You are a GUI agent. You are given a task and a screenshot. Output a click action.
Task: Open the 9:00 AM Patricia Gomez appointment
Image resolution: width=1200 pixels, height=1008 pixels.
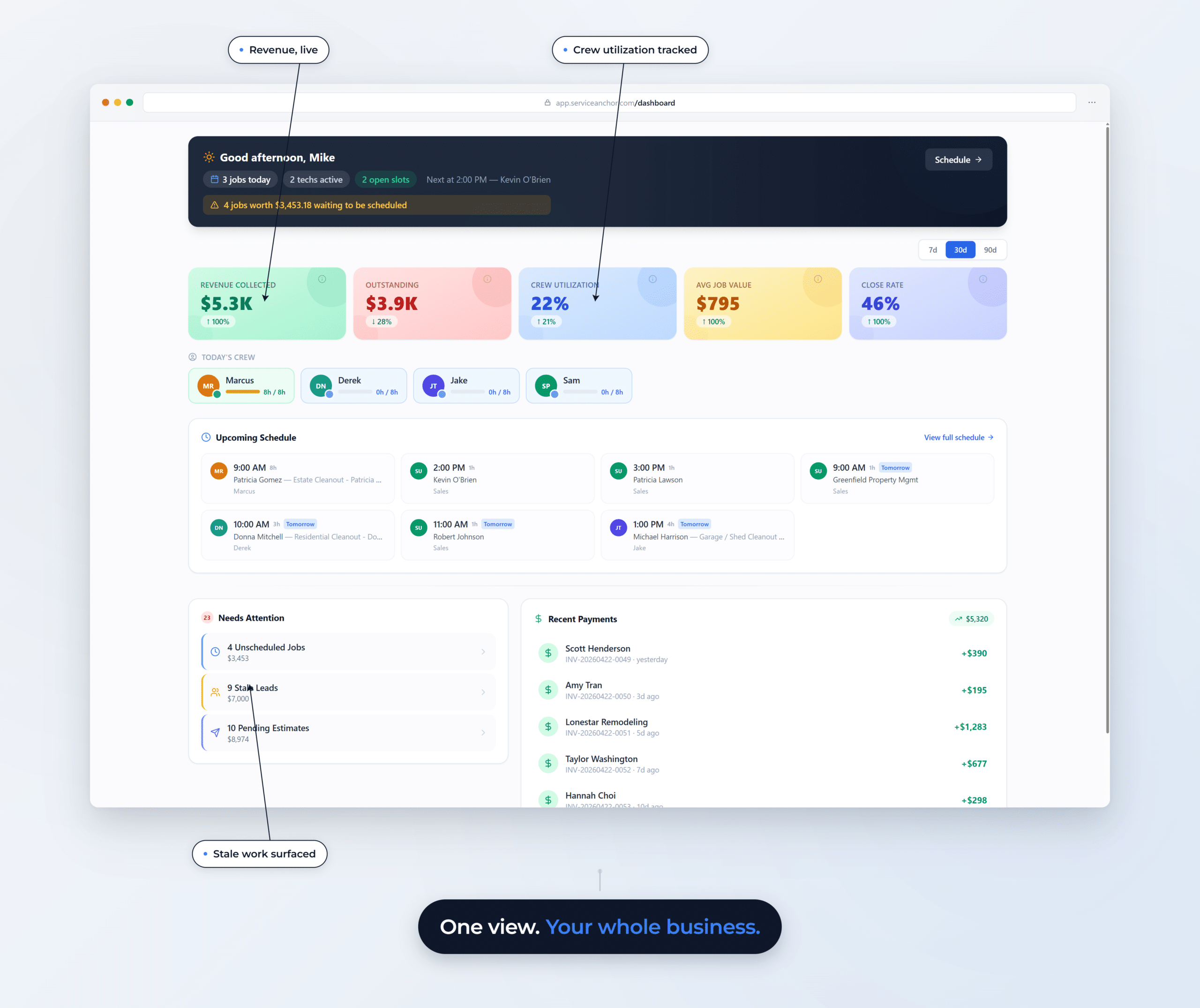(x=298, y=478)
